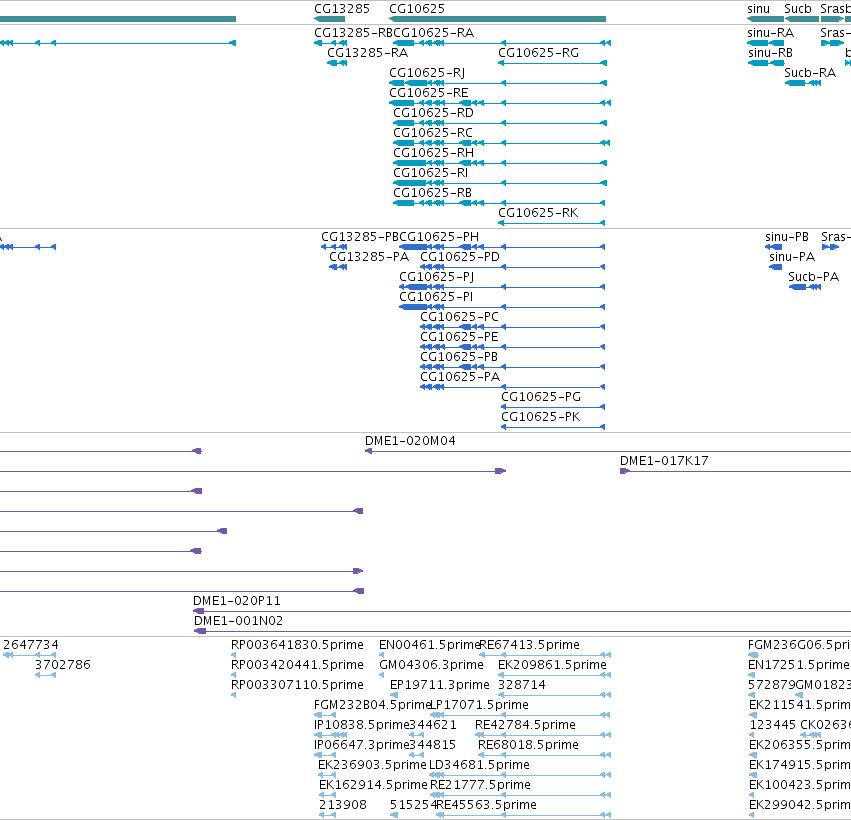Click the CG13285 gene label
This screenshot has height=820, width=851.
point(342,9)
